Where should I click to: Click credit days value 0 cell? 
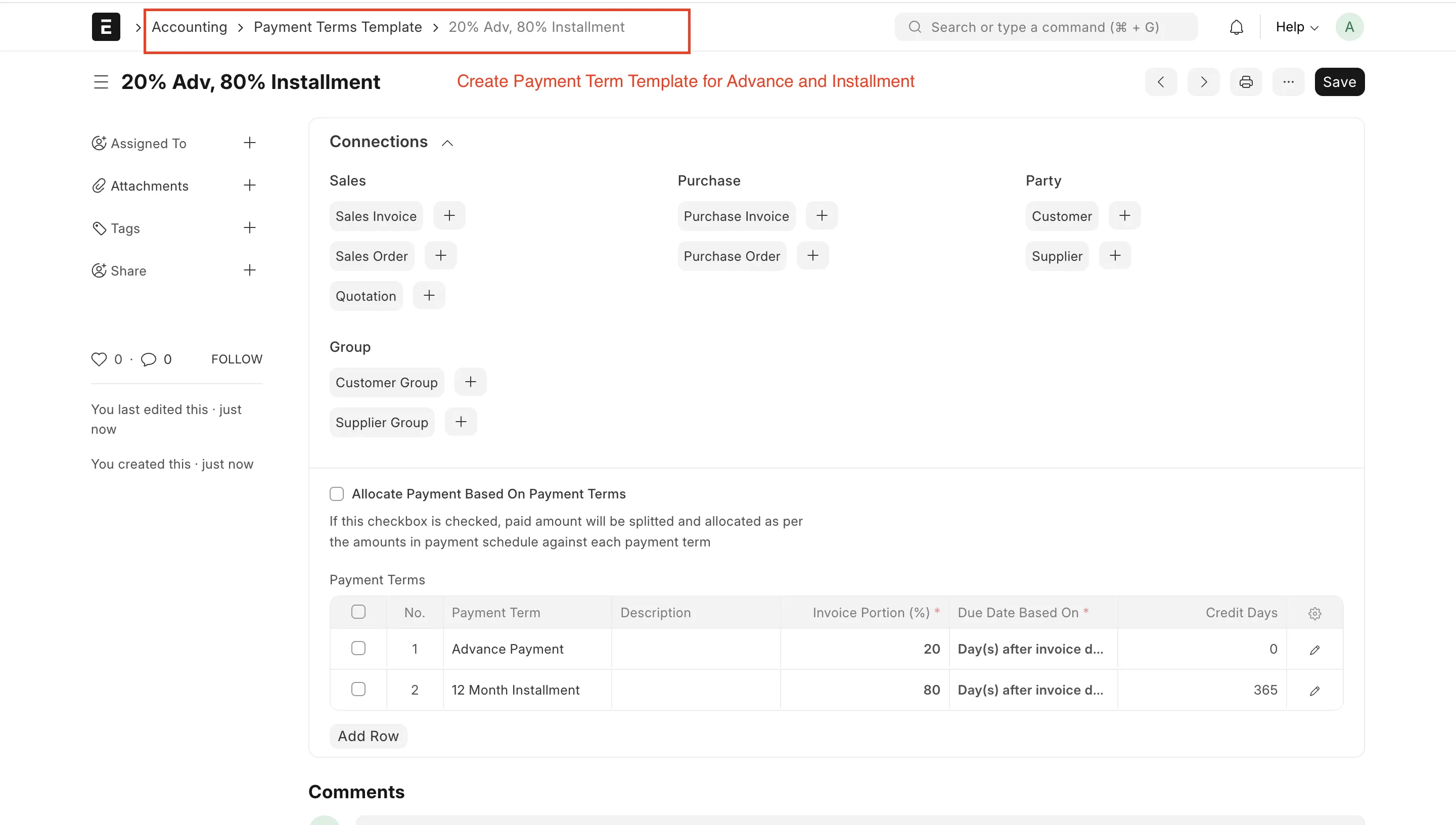tap(1202, 649)
